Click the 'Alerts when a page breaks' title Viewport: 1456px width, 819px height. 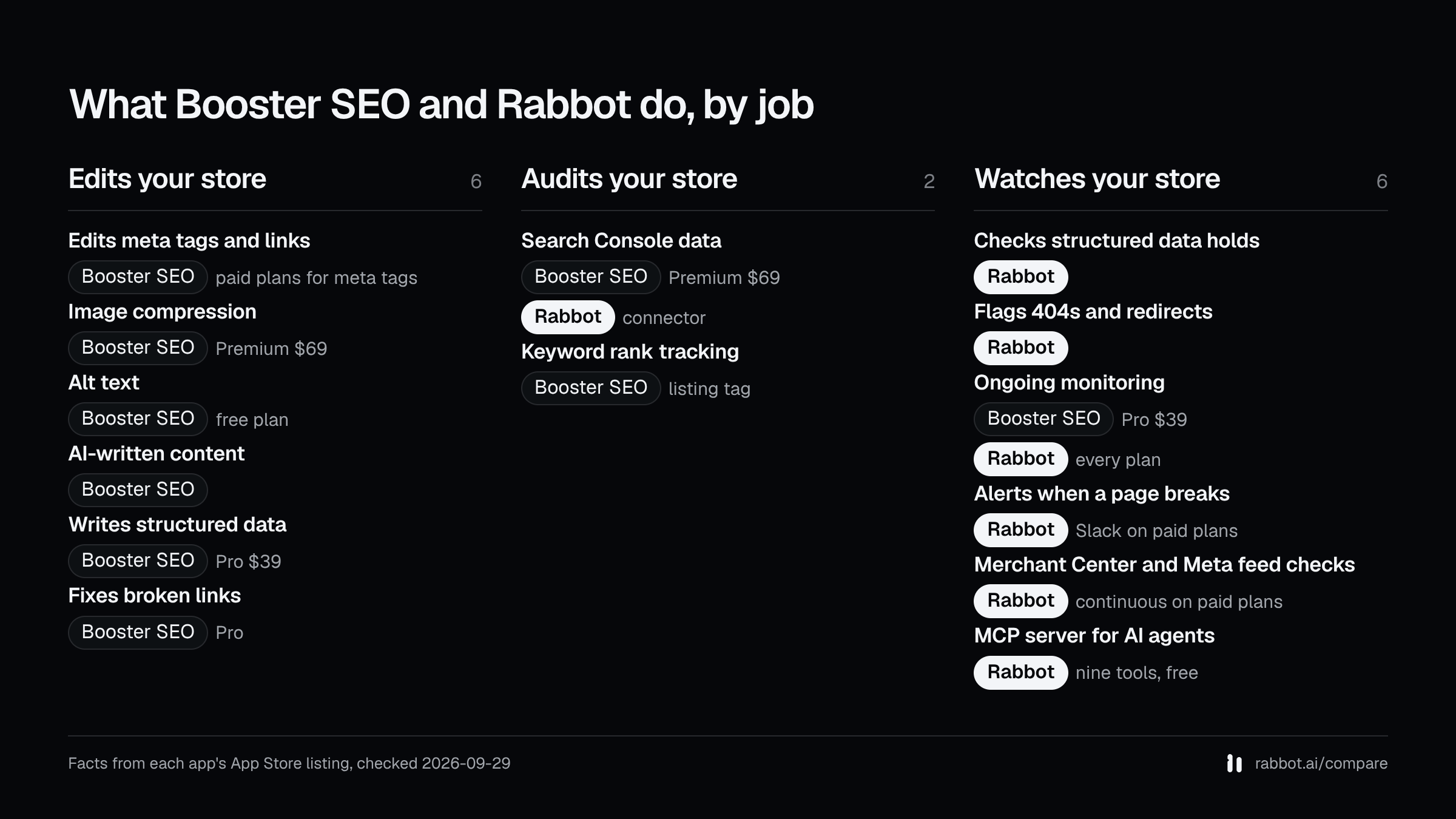pyautogui.click(x=1102, y=494)
